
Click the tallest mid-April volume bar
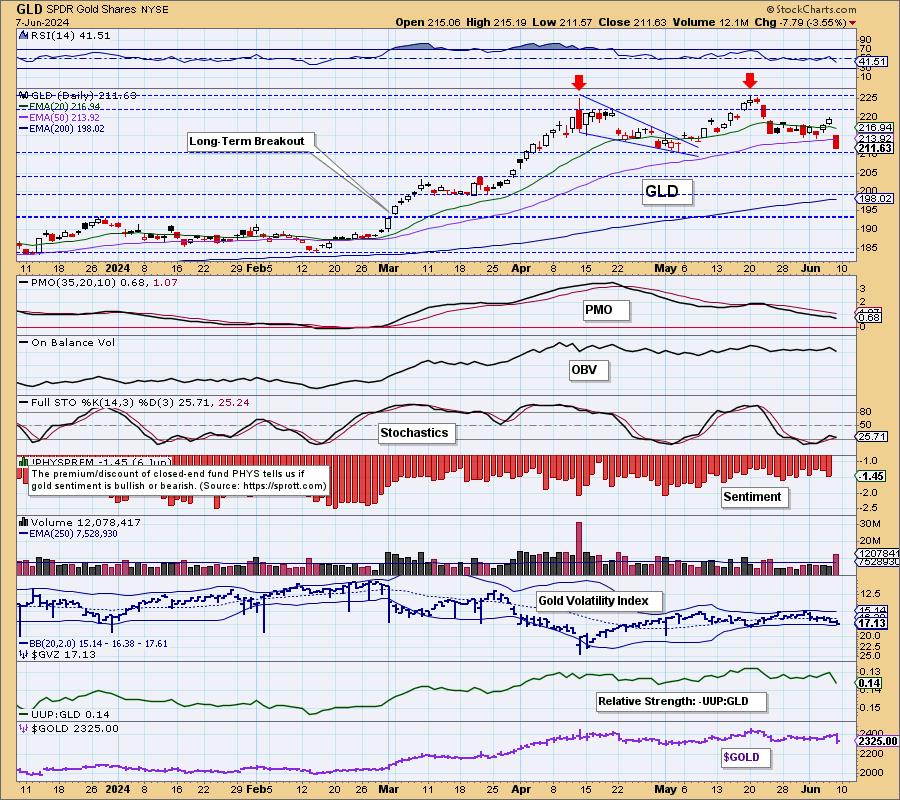coord(579,548)
